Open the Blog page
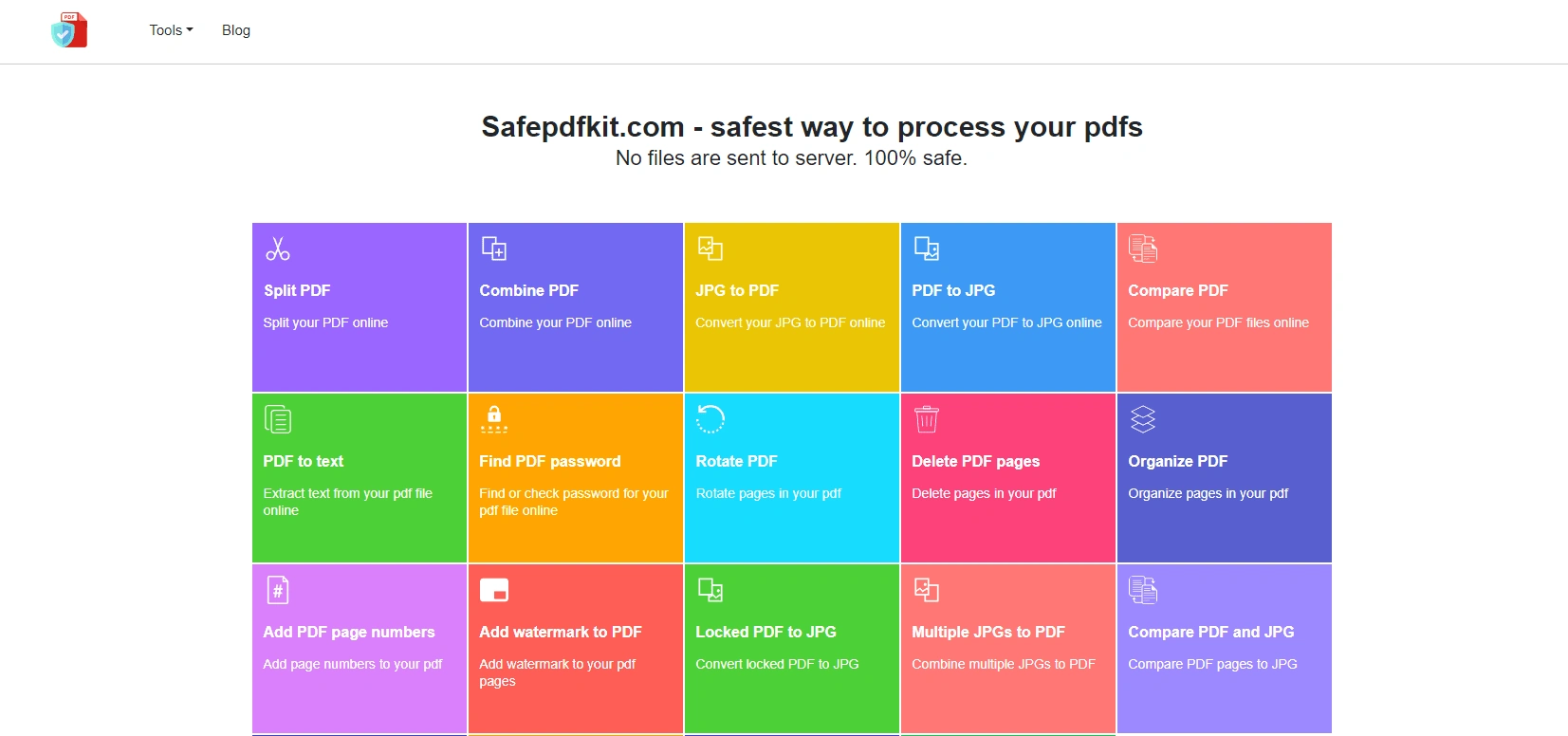 pyautogui.click(x=236, y=30)
